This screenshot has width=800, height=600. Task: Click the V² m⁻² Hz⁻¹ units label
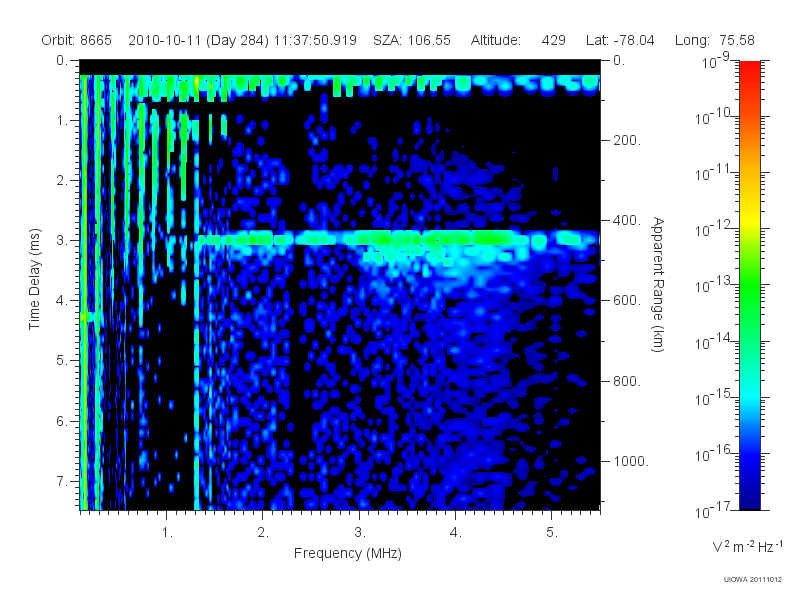coord(747,546)
